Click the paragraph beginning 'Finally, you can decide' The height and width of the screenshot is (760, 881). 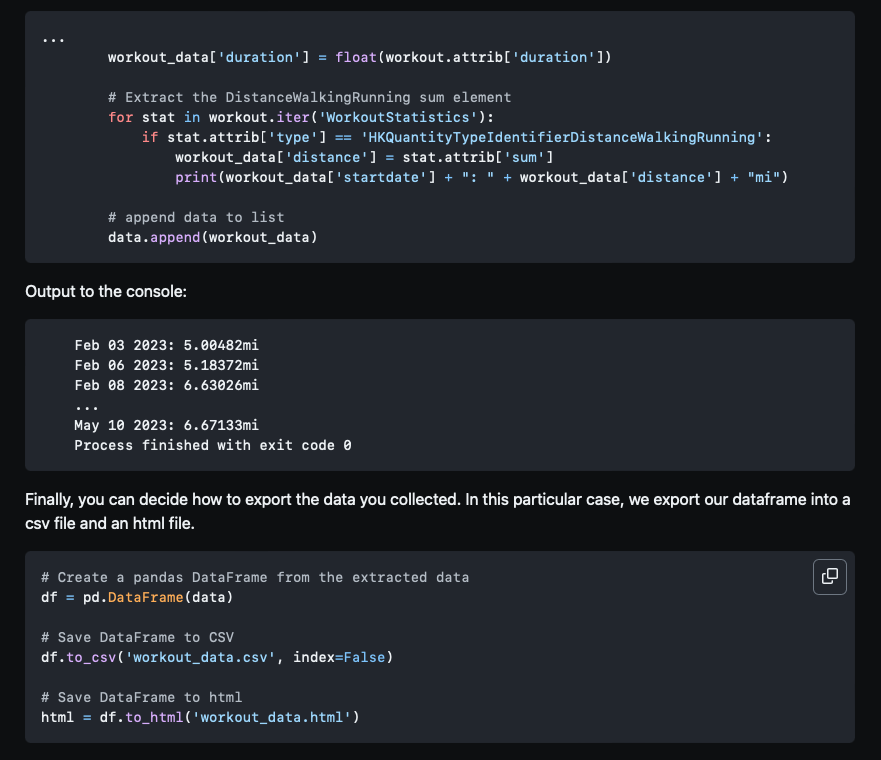438,511
